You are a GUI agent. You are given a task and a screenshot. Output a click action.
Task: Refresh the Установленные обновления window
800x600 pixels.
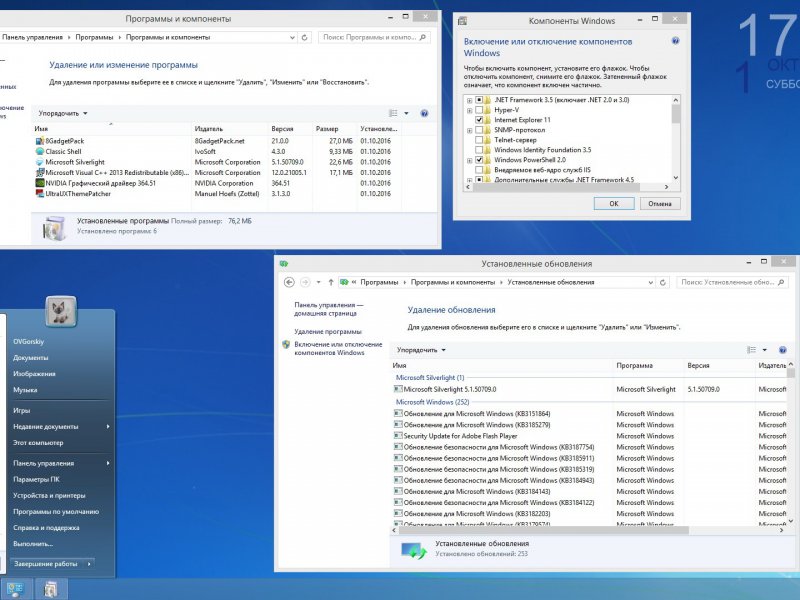(x=663, y=282)
